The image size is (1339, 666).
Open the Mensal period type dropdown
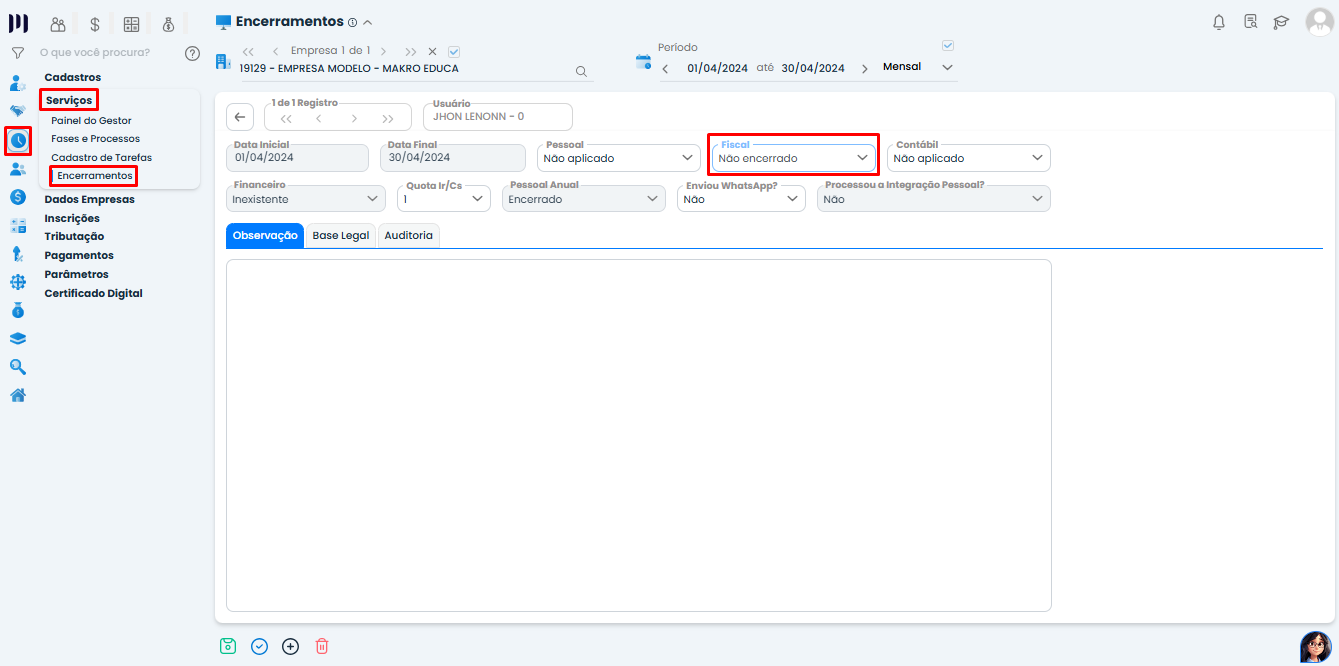click(918, 68)
